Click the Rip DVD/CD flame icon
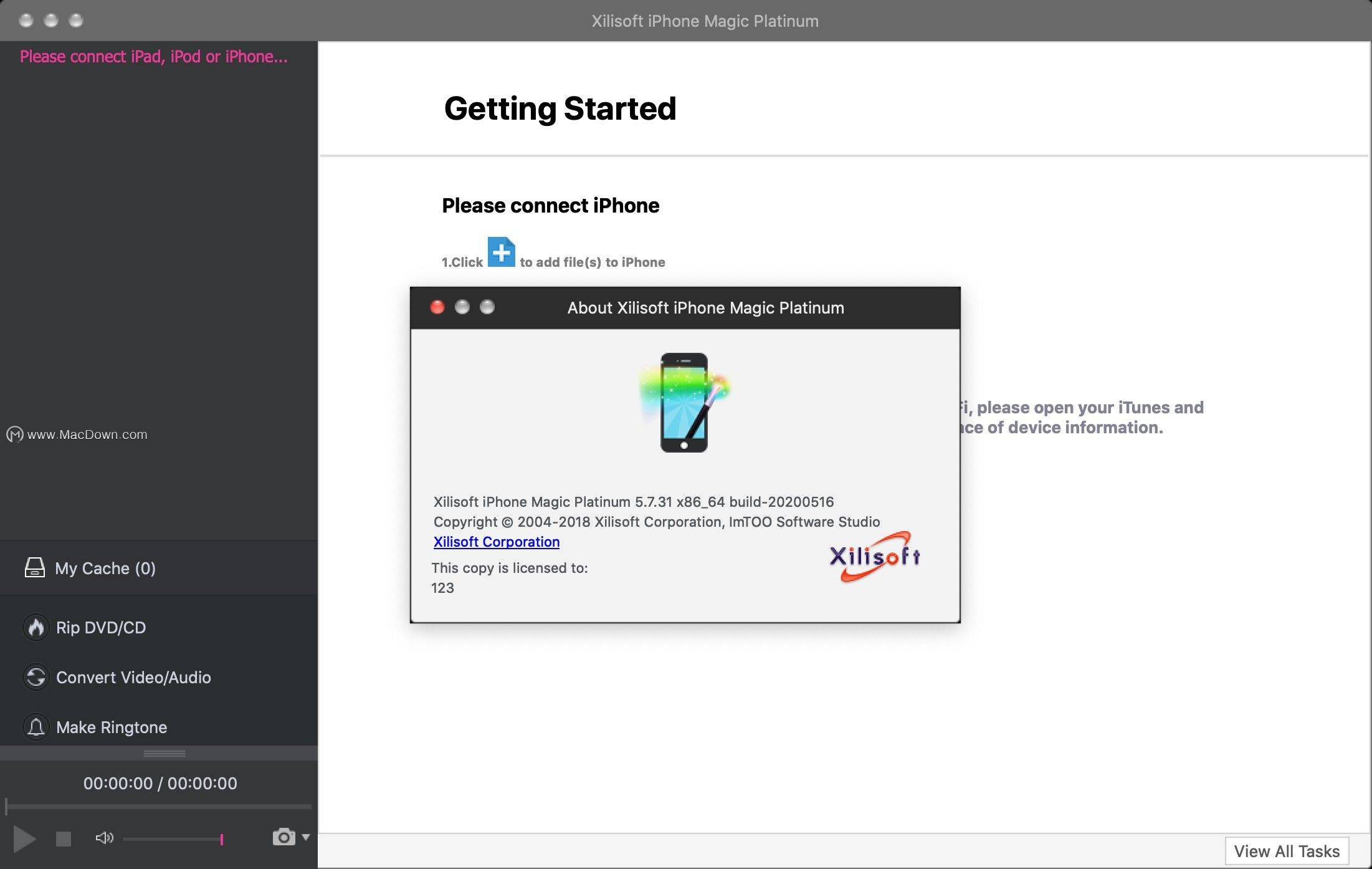 [36, 627]
